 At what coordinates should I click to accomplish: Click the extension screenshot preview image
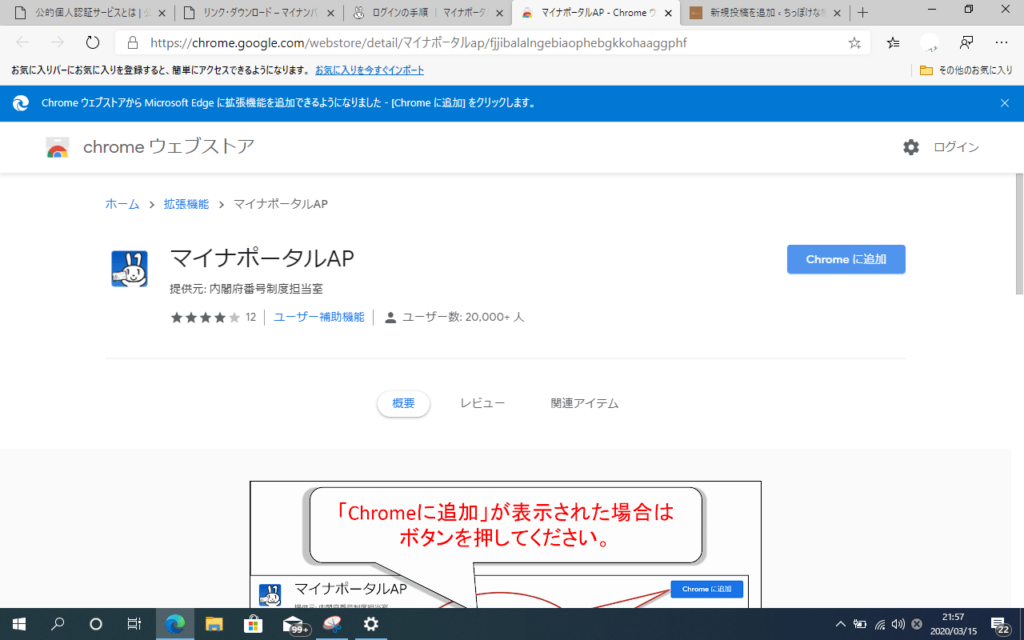click(x=505, y=545)
